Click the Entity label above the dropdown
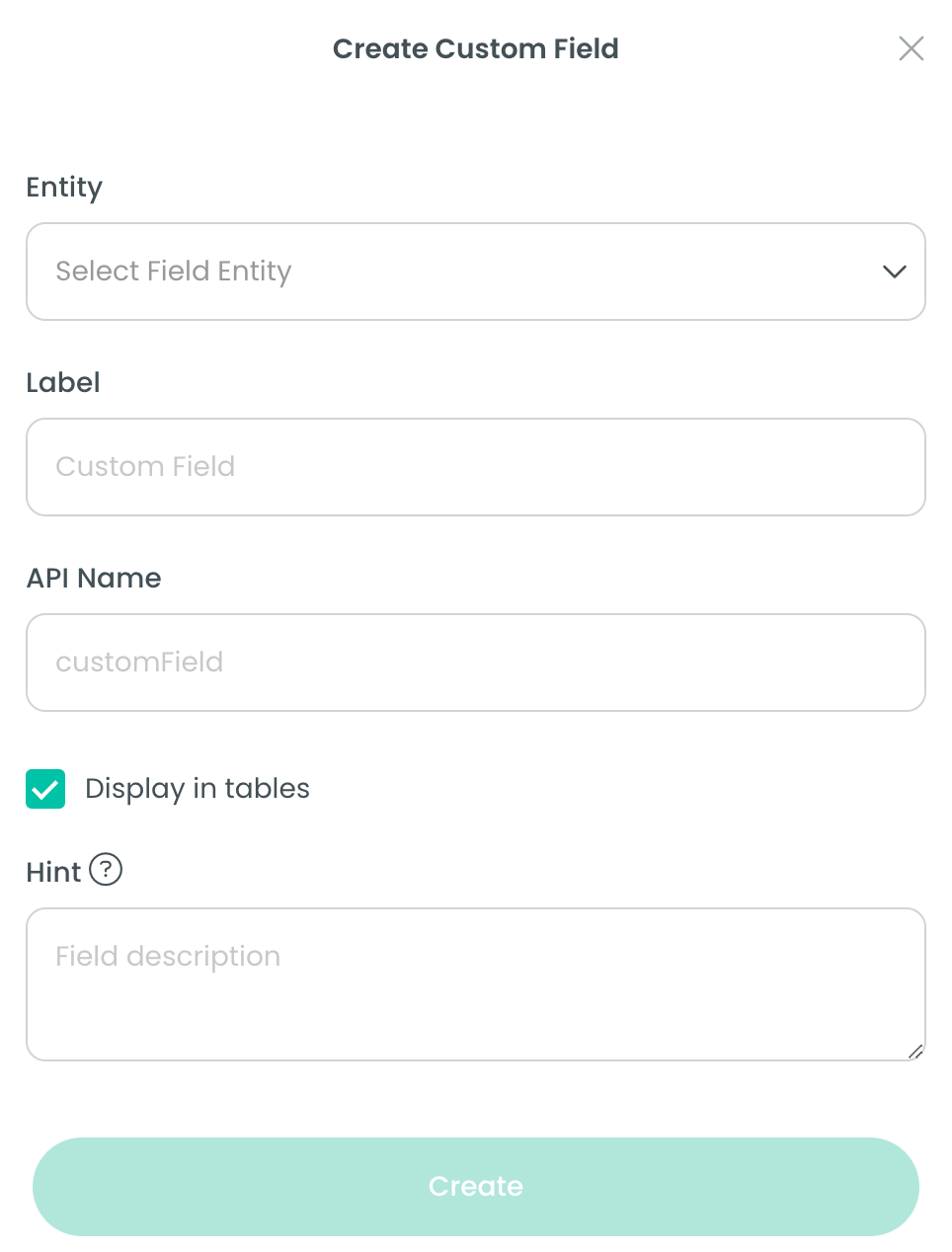This screenshot has height=1252, width=952. [64, 188]
